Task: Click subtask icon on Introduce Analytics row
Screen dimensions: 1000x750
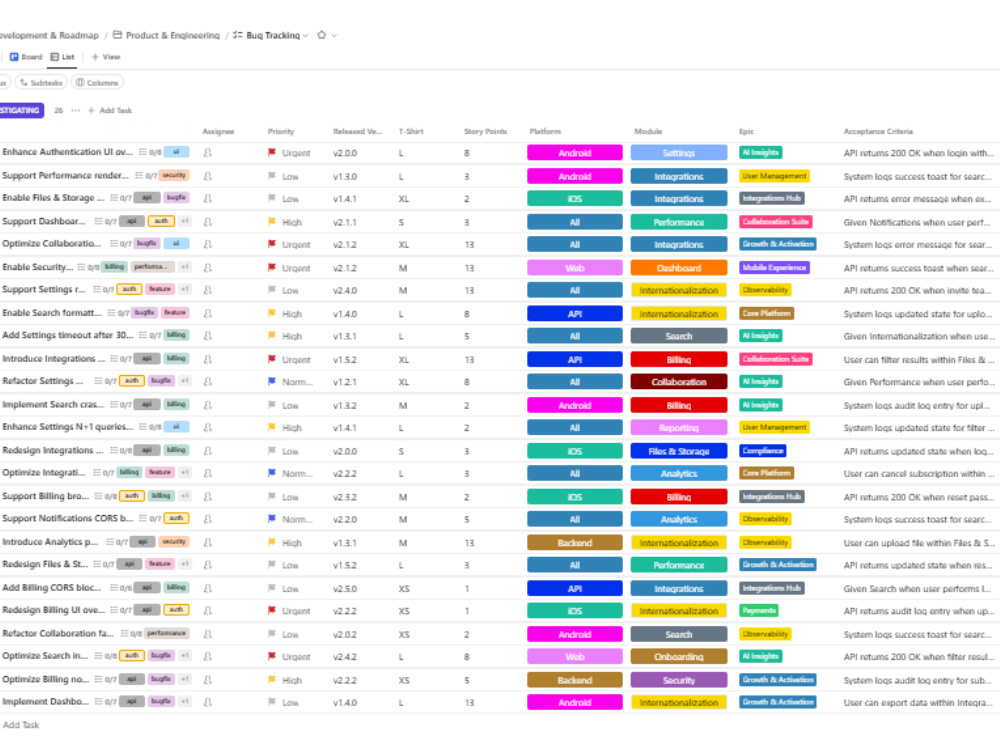Action: coord(110,542)
